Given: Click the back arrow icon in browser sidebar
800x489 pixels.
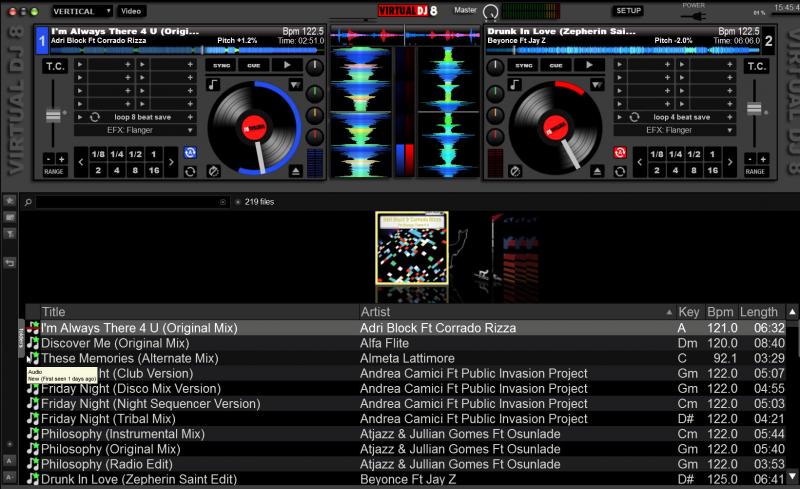Looking at the screenshot, I should [x=10, y=263].
